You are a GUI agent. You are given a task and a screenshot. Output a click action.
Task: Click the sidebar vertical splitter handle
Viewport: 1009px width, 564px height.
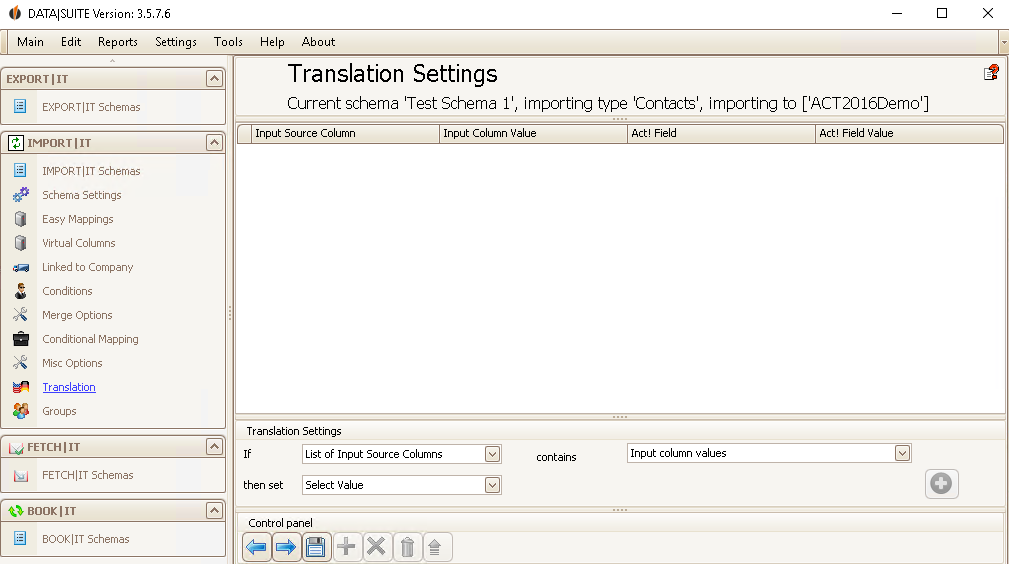coord(230,314)
